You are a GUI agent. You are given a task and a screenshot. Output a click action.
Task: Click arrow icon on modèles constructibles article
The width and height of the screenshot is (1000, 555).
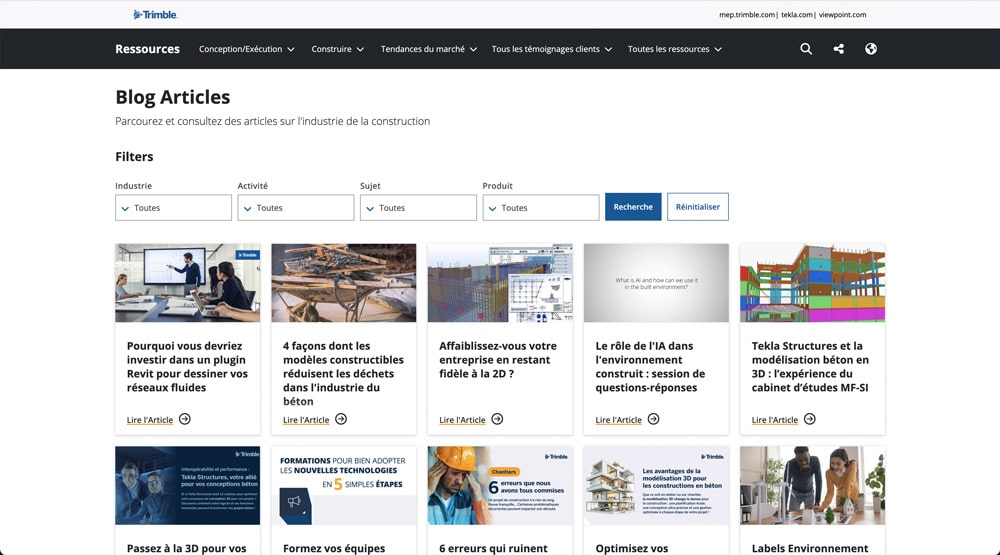pos(341,419)
